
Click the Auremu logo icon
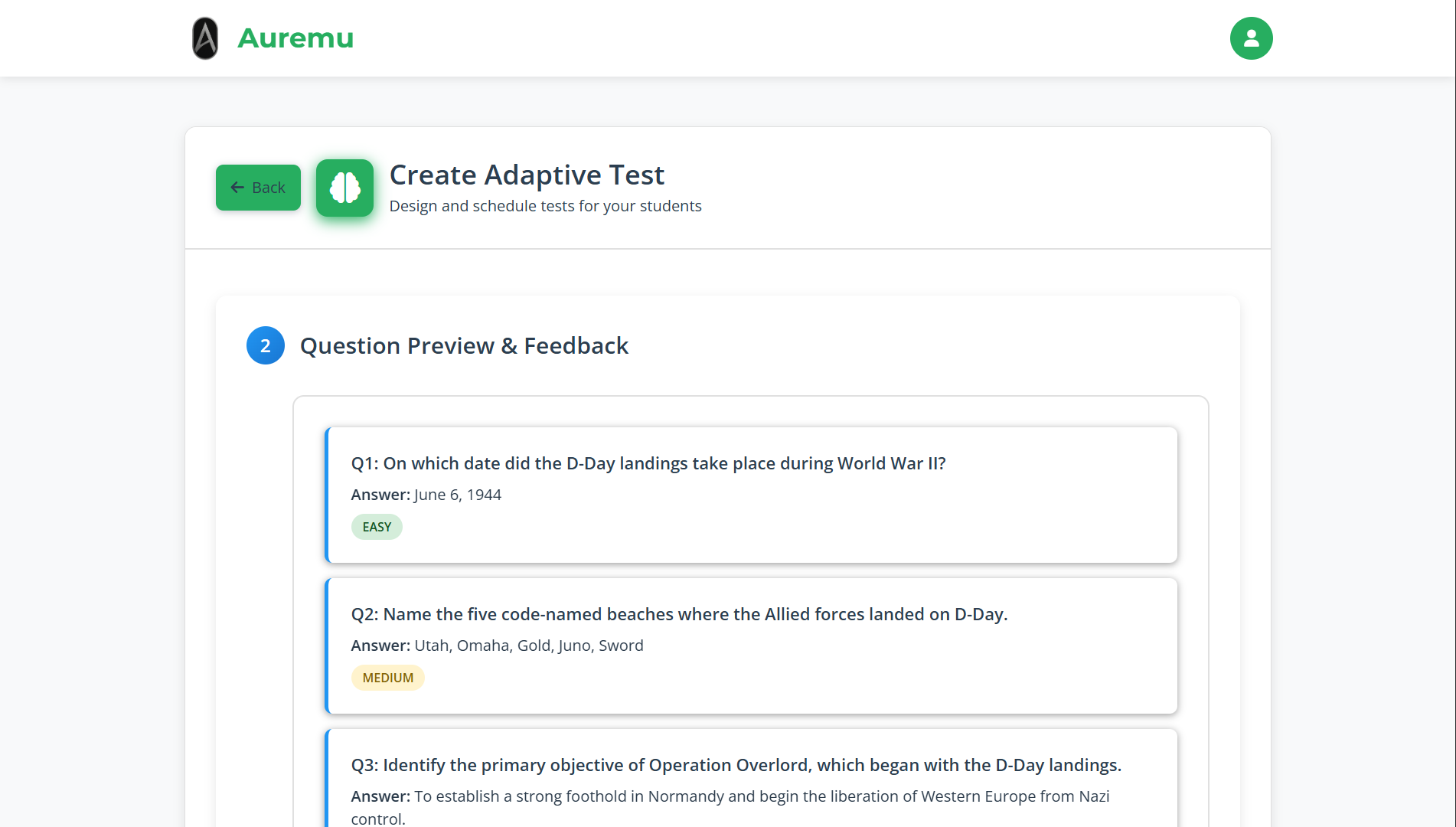point(205,38)
